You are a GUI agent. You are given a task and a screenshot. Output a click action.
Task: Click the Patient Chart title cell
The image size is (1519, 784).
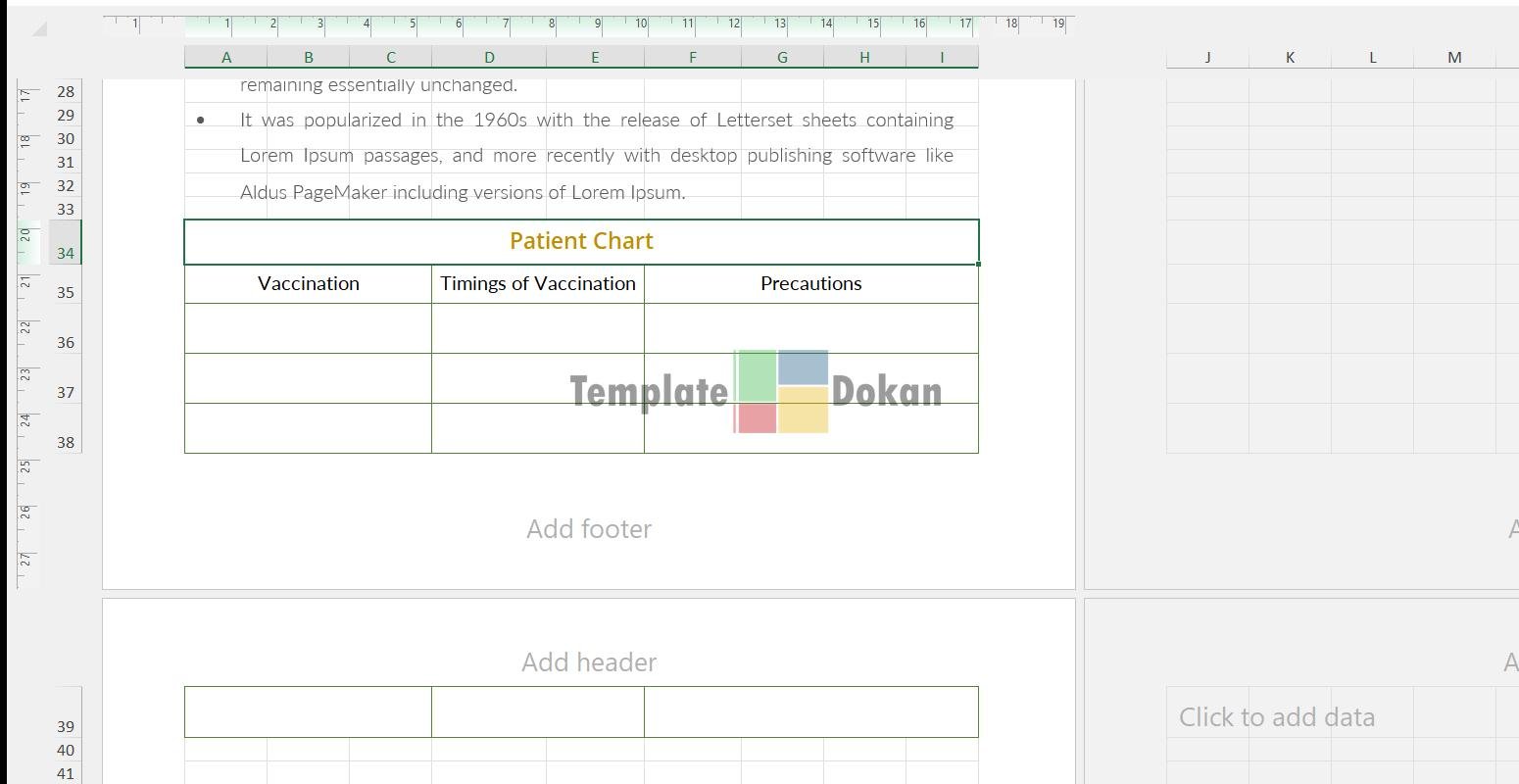point(581,242)
